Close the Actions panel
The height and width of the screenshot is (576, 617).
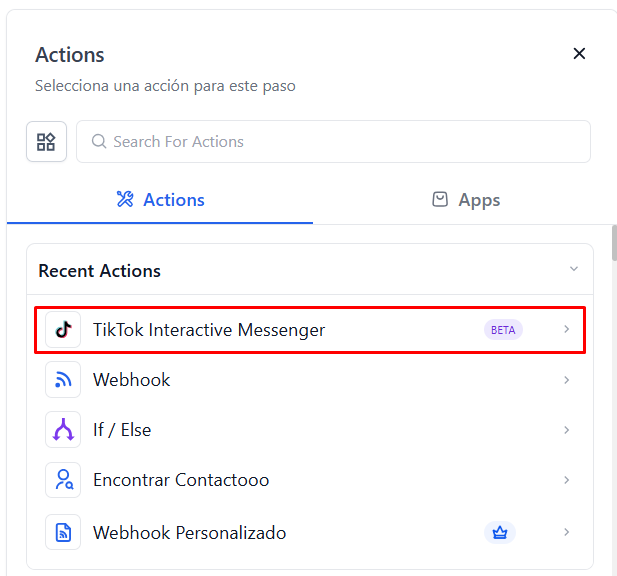pos(579,54)
